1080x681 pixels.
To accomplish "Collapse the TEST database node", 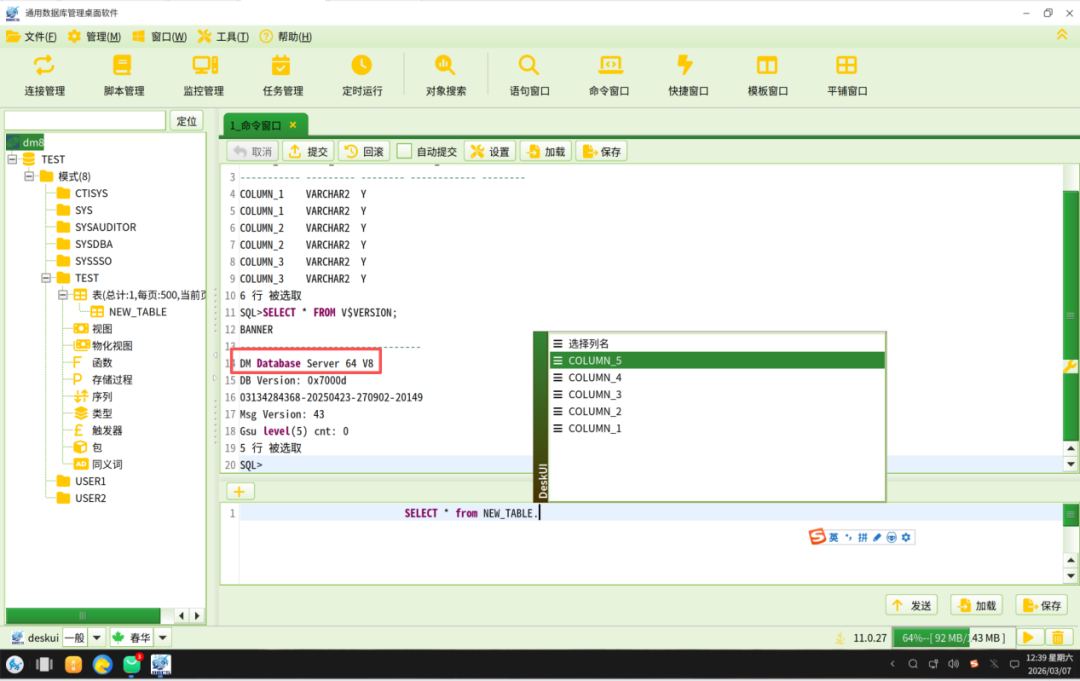I will pyautogui.click(x=12, y=159).
